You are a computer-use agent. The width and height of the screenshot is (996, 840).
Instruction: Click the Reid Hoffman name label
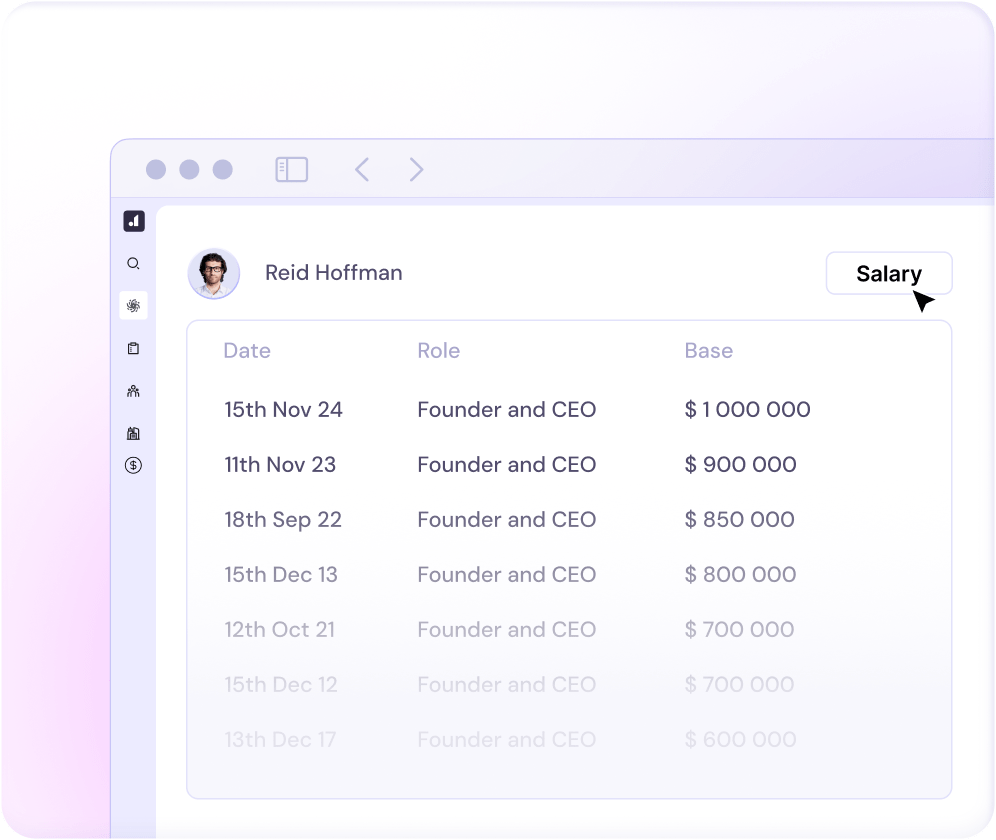tap(333, 273)
